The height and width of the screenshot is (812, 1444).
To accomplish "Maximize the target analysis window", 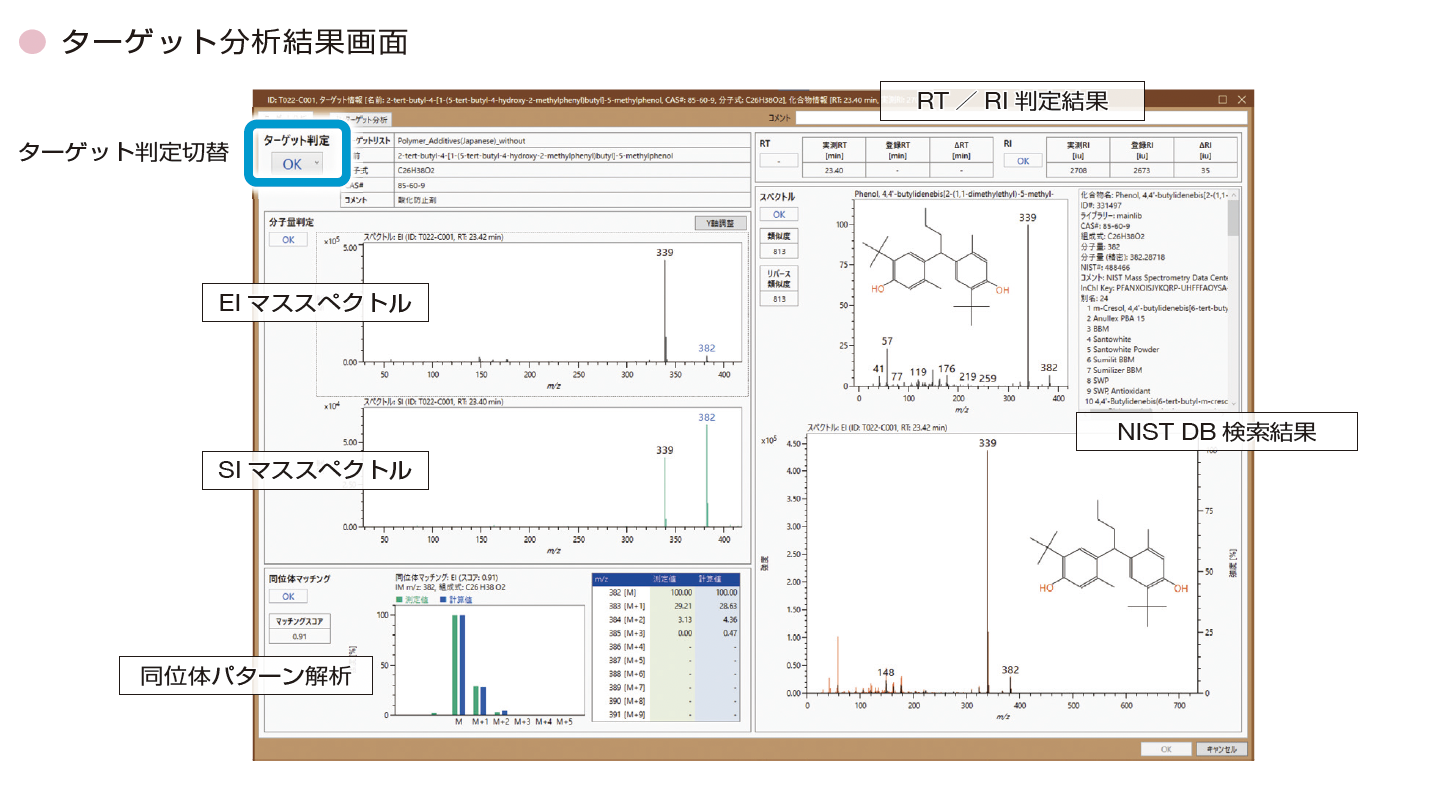I will pyautogui.click(x=1222, y=100).
